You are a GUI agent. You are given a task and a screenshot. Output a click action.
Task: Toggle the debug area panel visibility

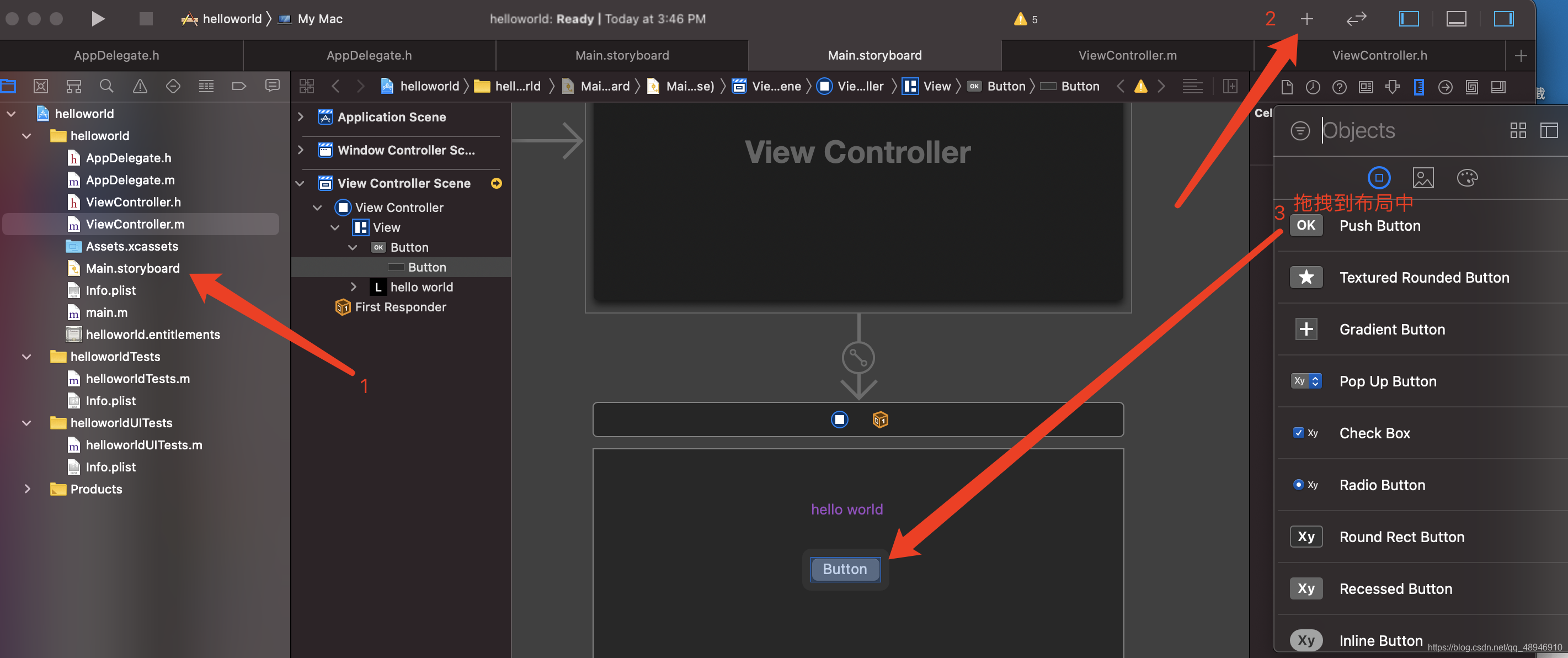[x=1456, y=19]
